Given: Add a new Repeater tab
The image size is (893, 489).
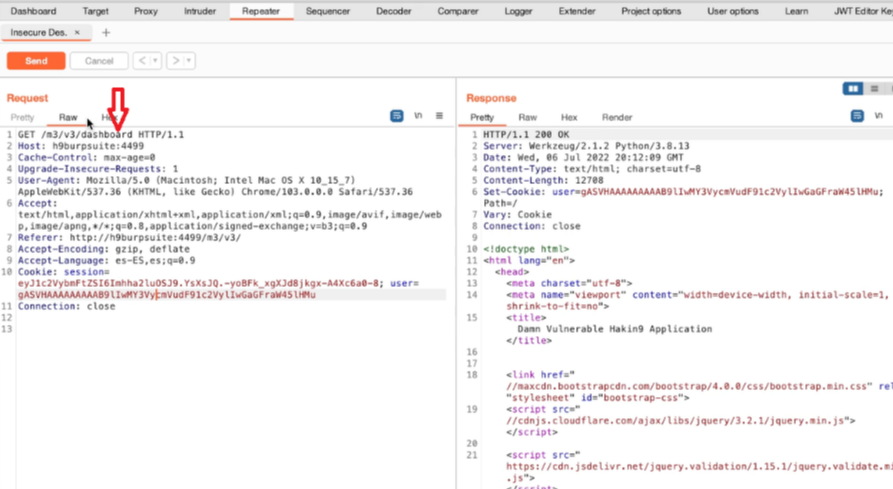Looking at the screenshot, I should (x=106, y=32).
